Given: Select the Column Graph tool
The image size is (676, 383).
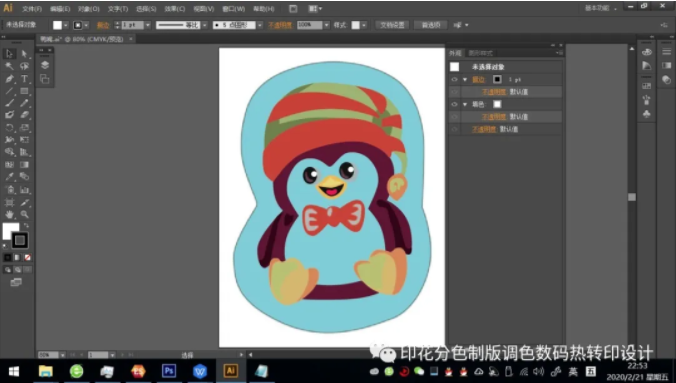Looking at the screenshot, I should coord(24,190).
